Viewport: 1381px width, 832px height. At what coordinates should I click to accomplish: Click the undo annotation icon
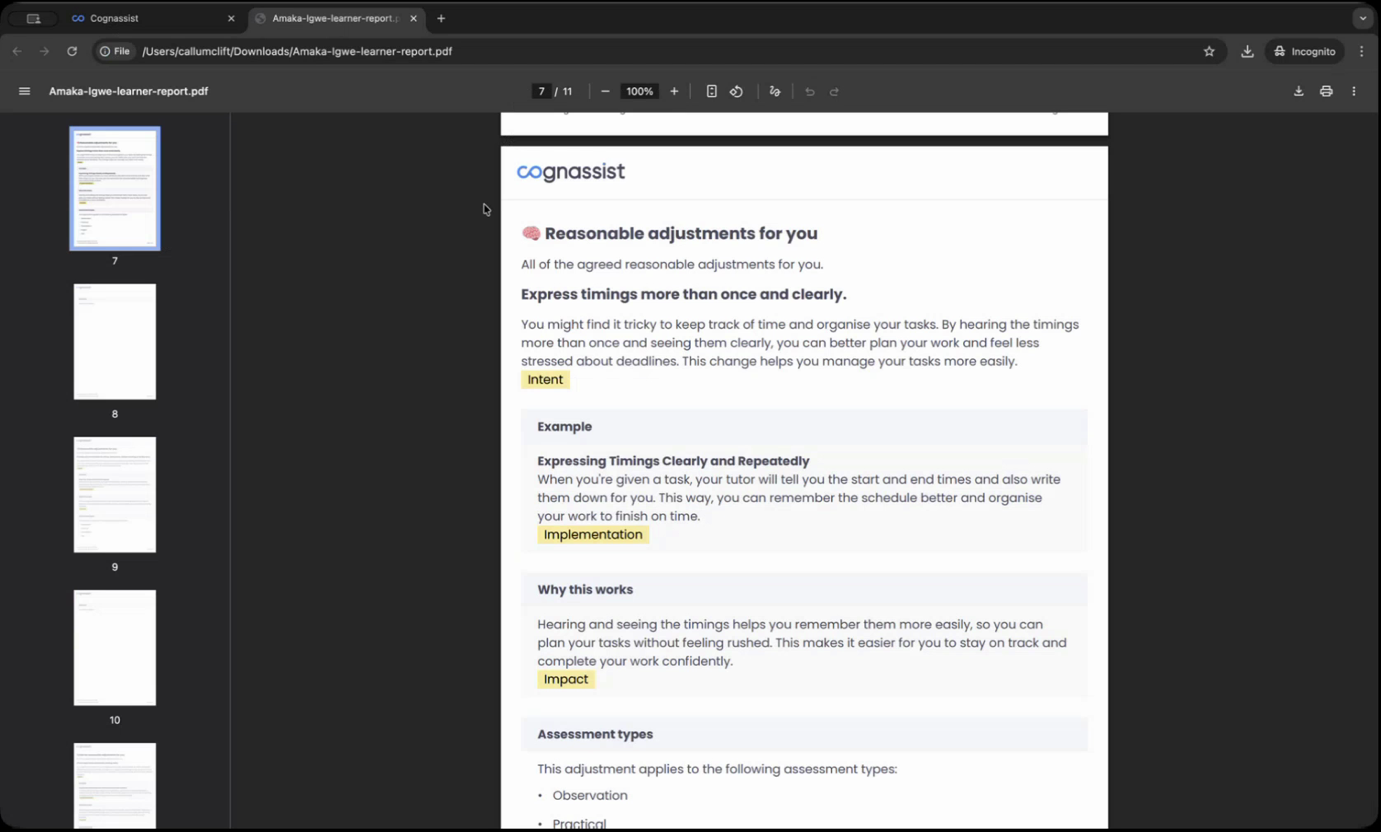coord(810,91)
